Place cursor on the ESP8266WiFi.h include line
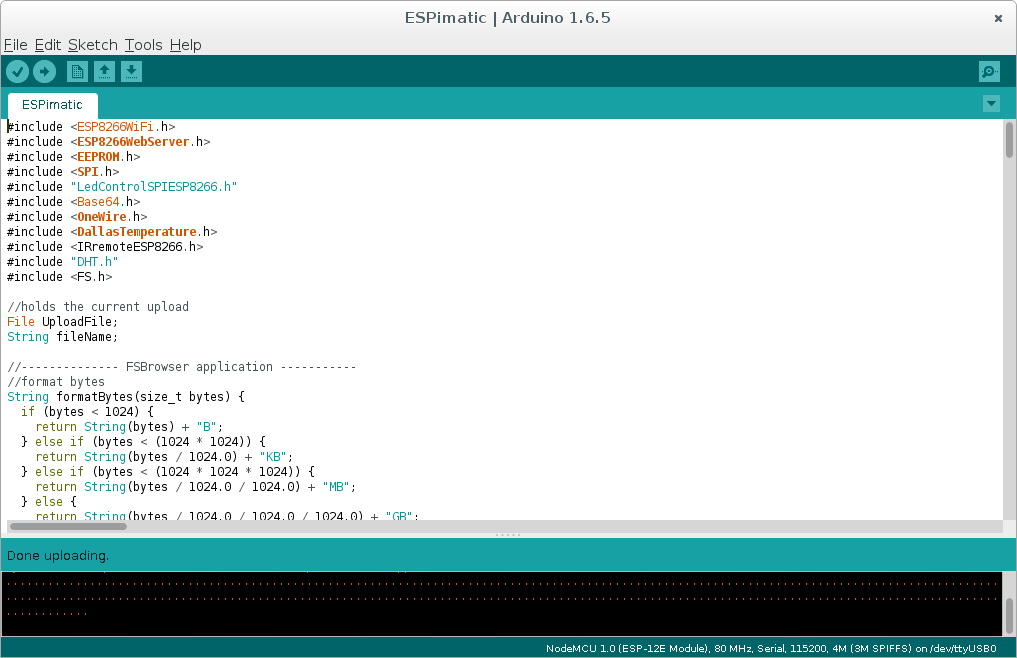The width and height of the screenshot is (1017, 658). point(120,127)
